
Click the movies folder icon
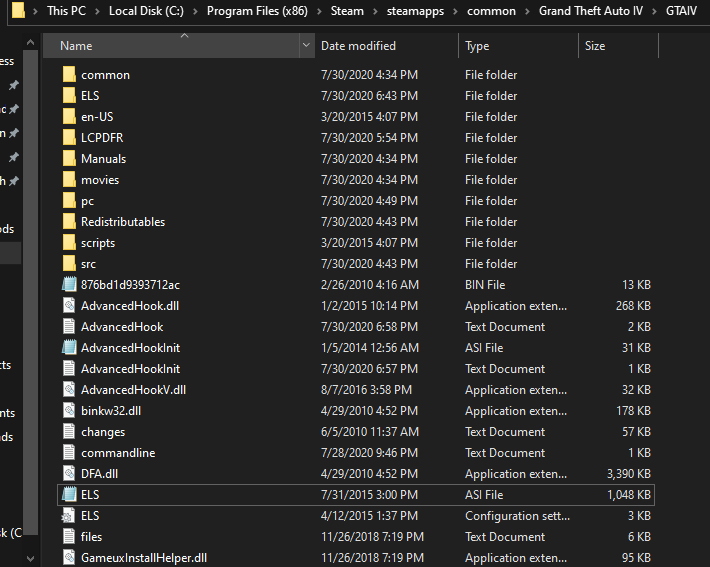(69, 179)
